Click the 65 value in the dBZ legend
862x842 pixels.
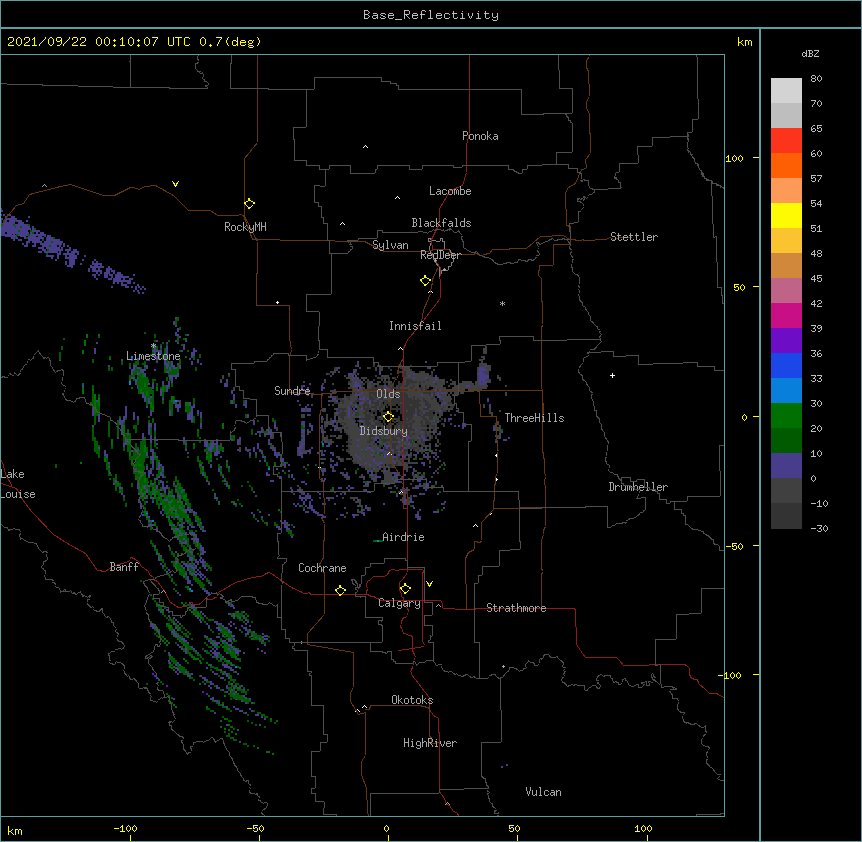(x=816, y=129)
